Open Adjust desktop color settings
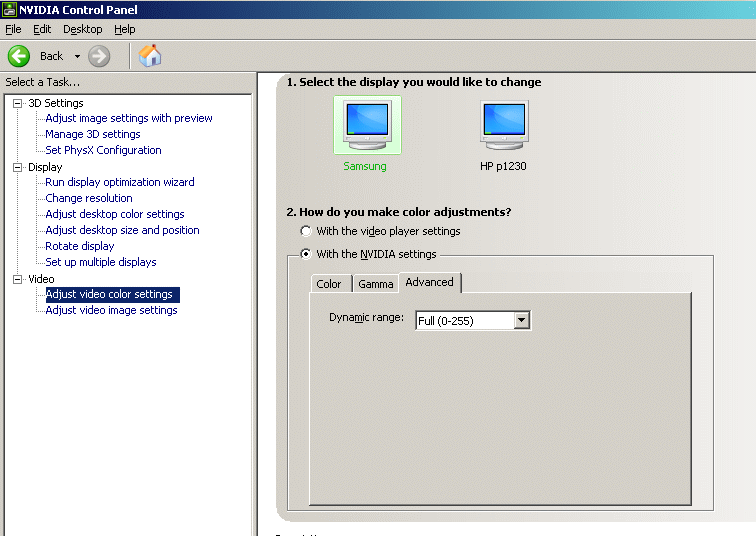This screenshot has width=756, height=536. (x=115, y=214)
